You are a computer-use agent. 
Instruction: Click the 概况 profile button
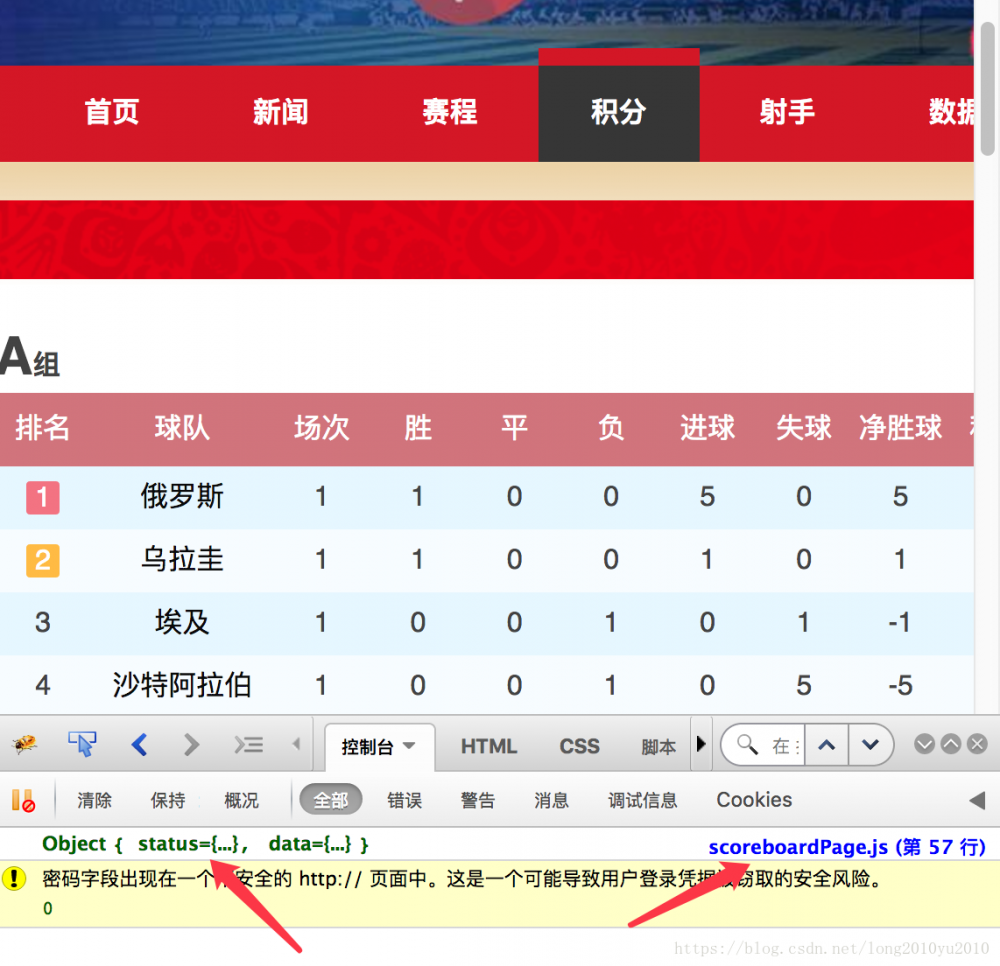(x=241, y=800)
